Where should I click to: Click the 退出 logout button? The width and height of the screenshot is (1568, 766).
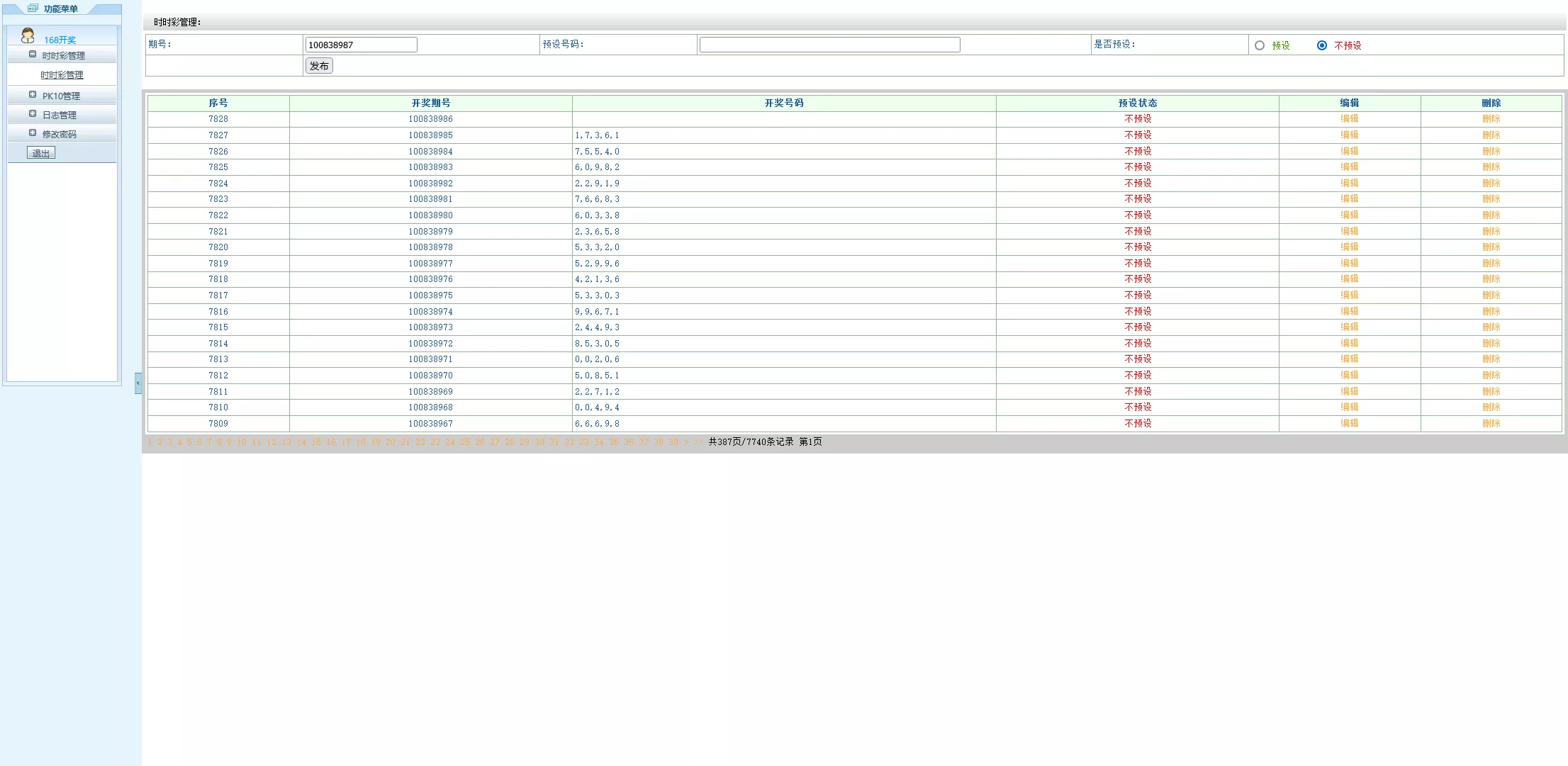pyautogui.click(x=41, y=153)
